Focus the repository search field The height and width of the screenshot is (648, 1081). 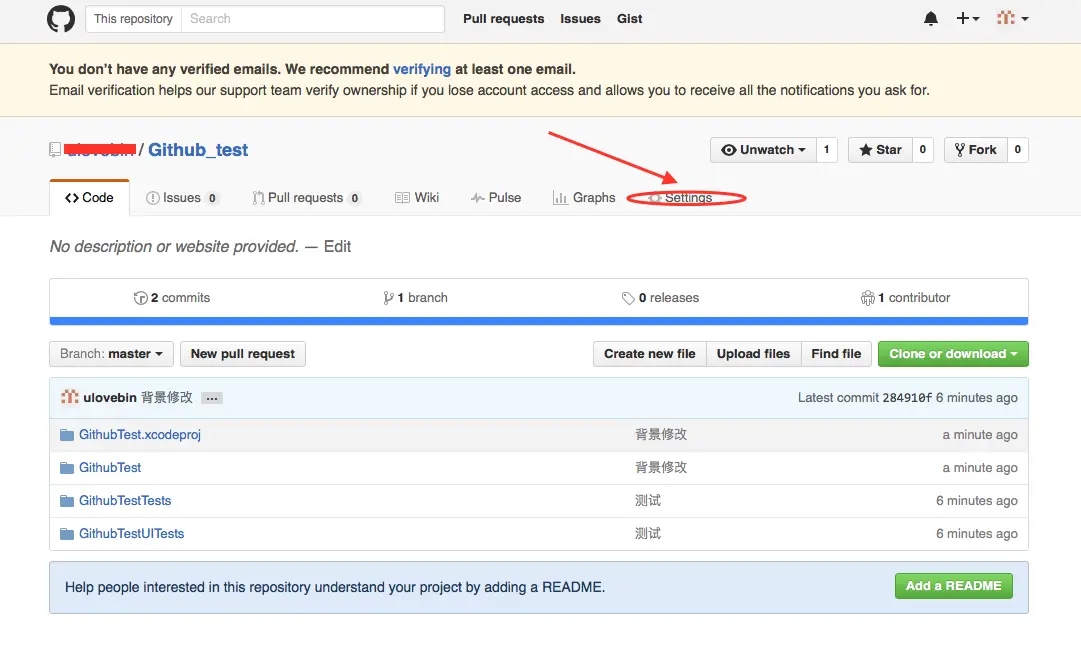tap(313, 19)
